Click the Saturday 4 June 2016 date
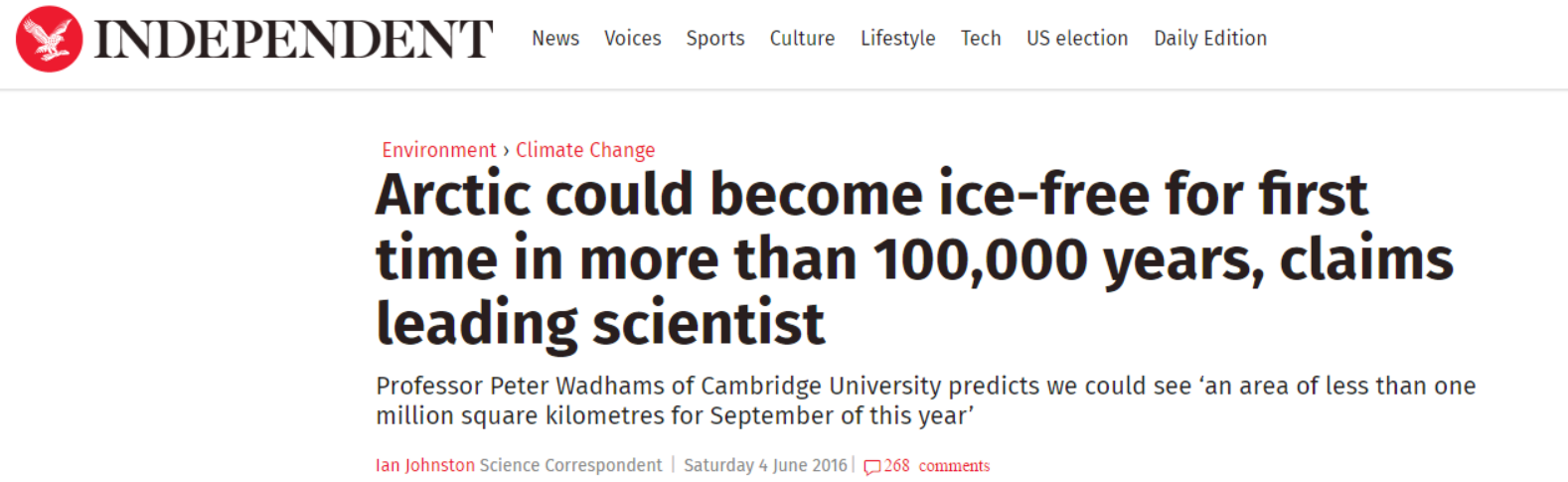This screenshot has height=482, width=1568. pyautogui.click(x=765, y=465)
